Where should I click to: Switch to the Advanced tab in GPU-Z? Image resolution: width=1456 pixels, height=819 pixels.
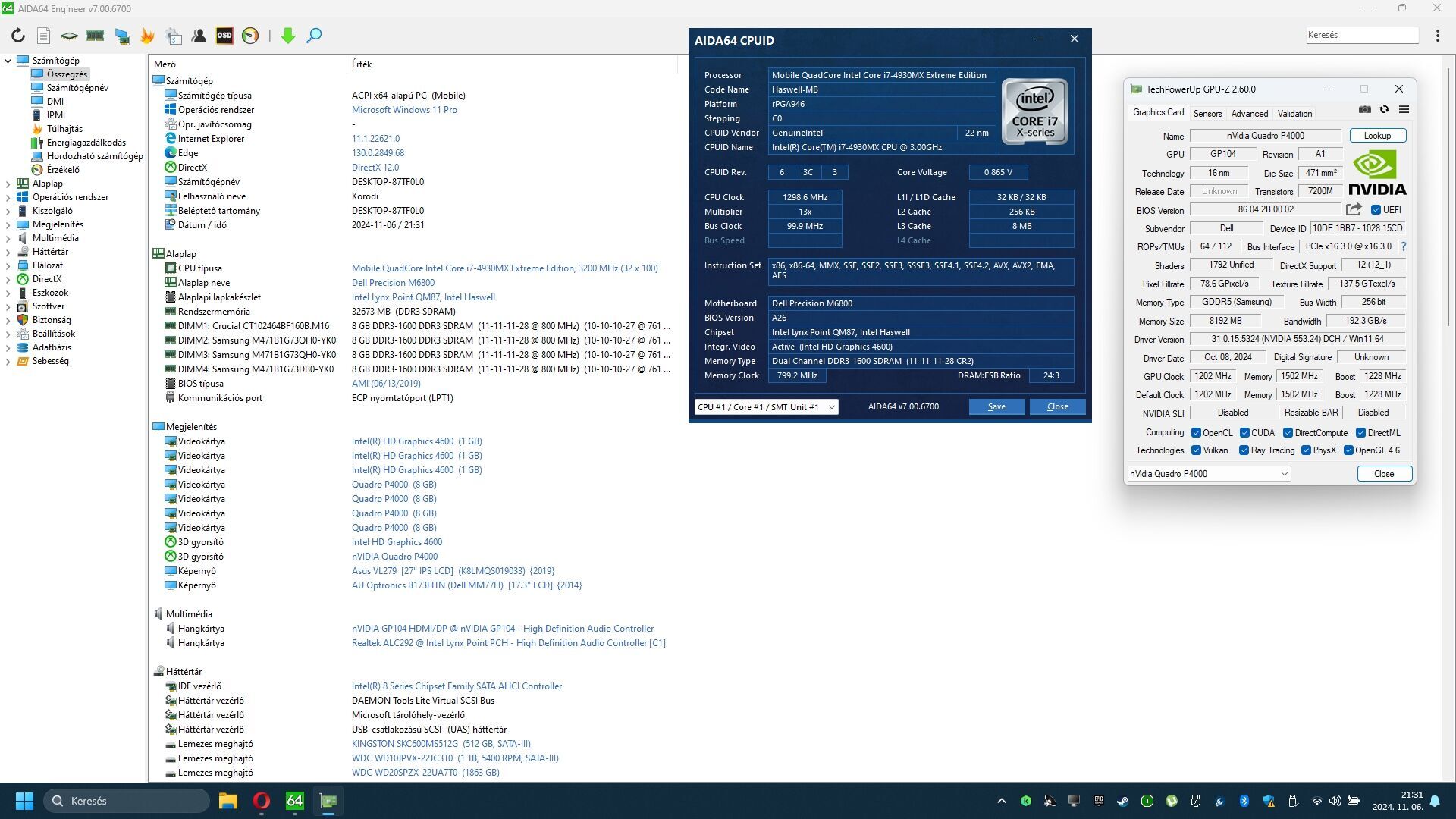(1250, 114)
